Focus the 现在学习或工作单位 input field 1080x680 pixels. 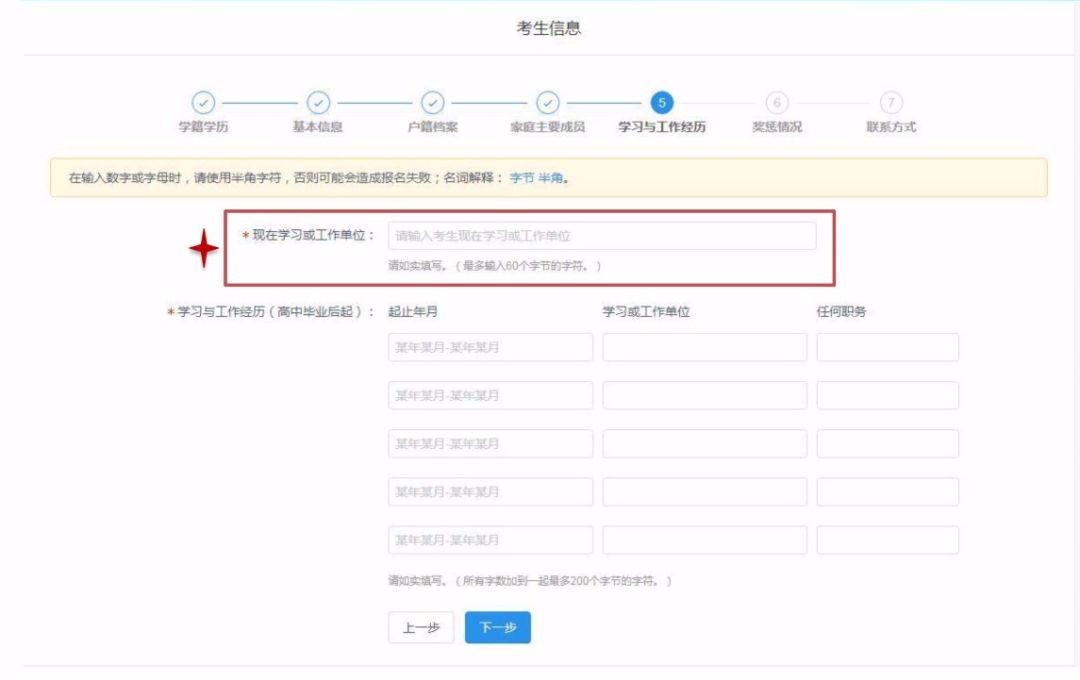tap(601, 236)
